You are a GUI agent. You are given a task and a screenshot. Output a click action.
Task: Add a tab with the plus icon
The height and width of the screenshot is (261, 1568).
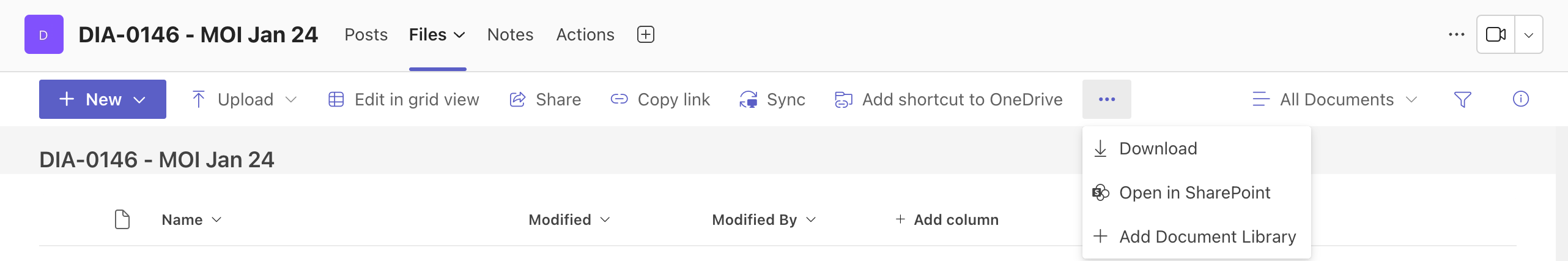tap(646, 34)
